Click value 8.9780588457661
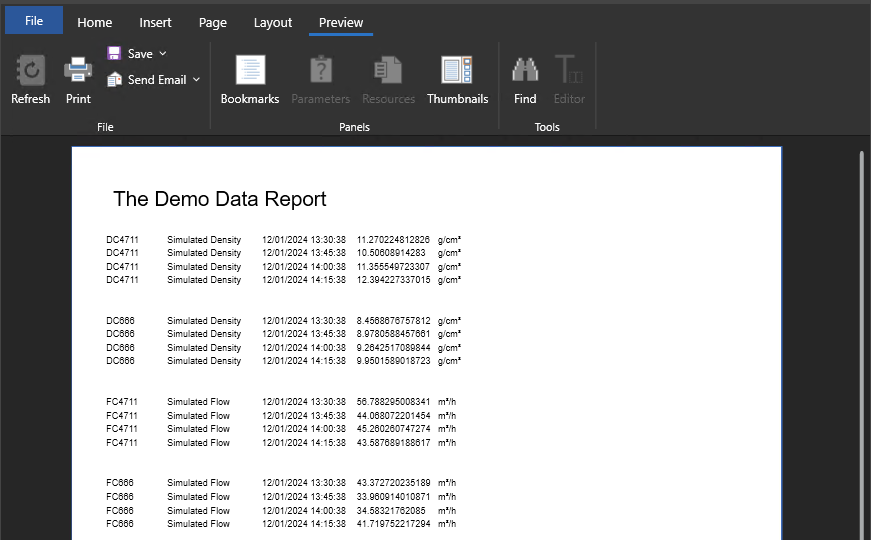Viewport: 871px width, 540px height. (x=393, y=334)
